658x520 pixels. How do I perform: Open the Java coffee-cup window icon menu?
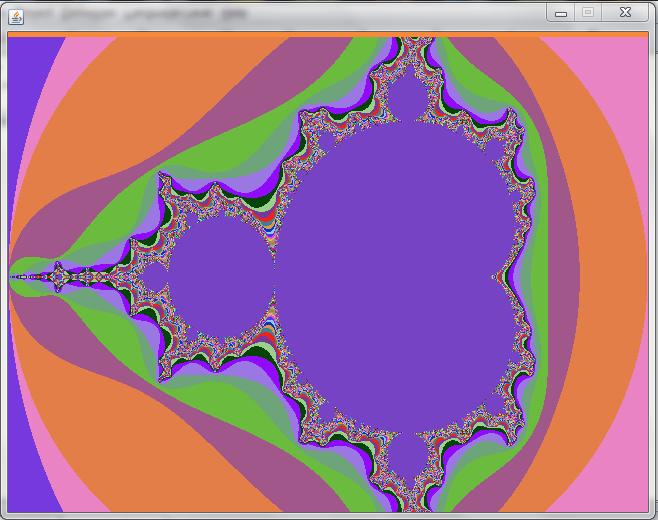click(16, 17)
